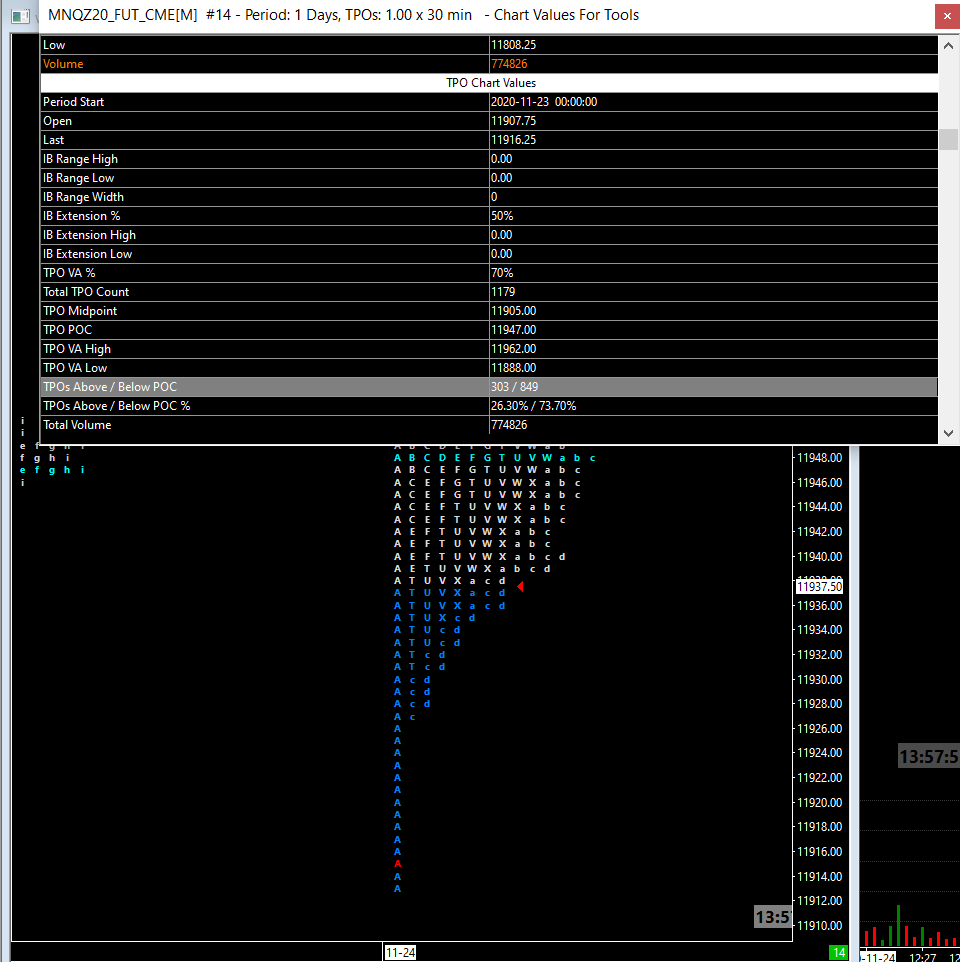Viewport: 960px width, 962px height.
Task: Click TPO VA High value 11962.00
Action: pyautogui.click(x=513, y=349)
